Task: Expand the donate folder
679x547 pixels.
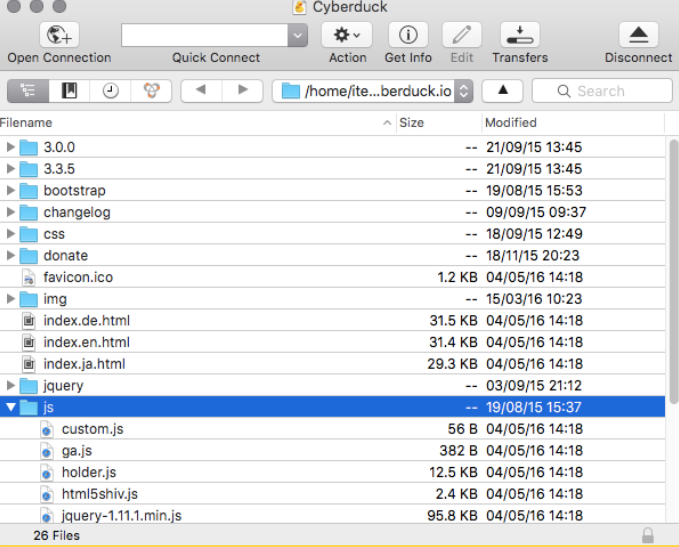Action: click(11, 256)
